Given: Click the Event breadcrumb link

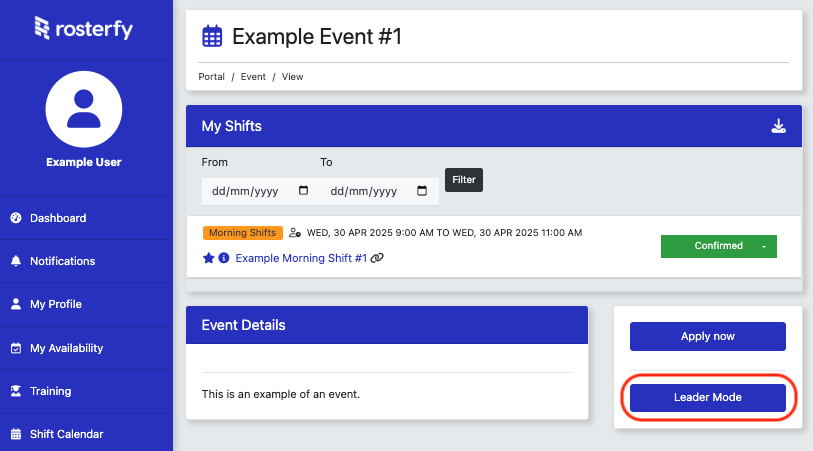Looking at the screenshot, I should tap(253, 77).
